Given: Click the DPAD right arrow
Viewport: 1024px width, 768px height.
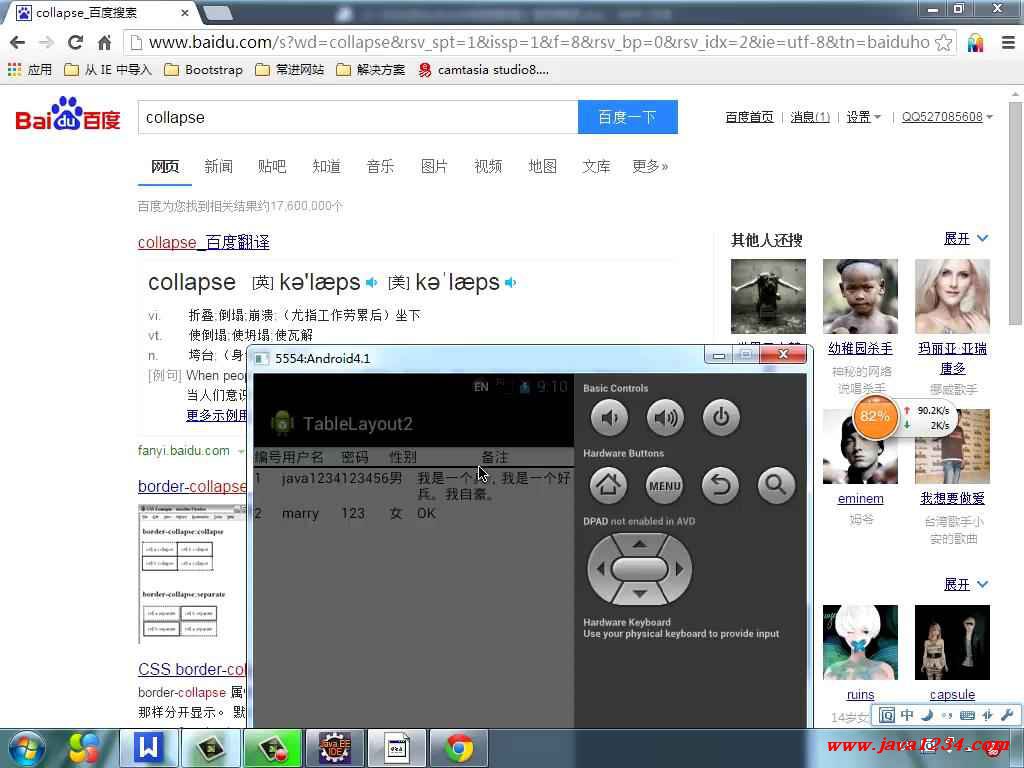Looking at the screenshot, I should [x=680, y=569].
